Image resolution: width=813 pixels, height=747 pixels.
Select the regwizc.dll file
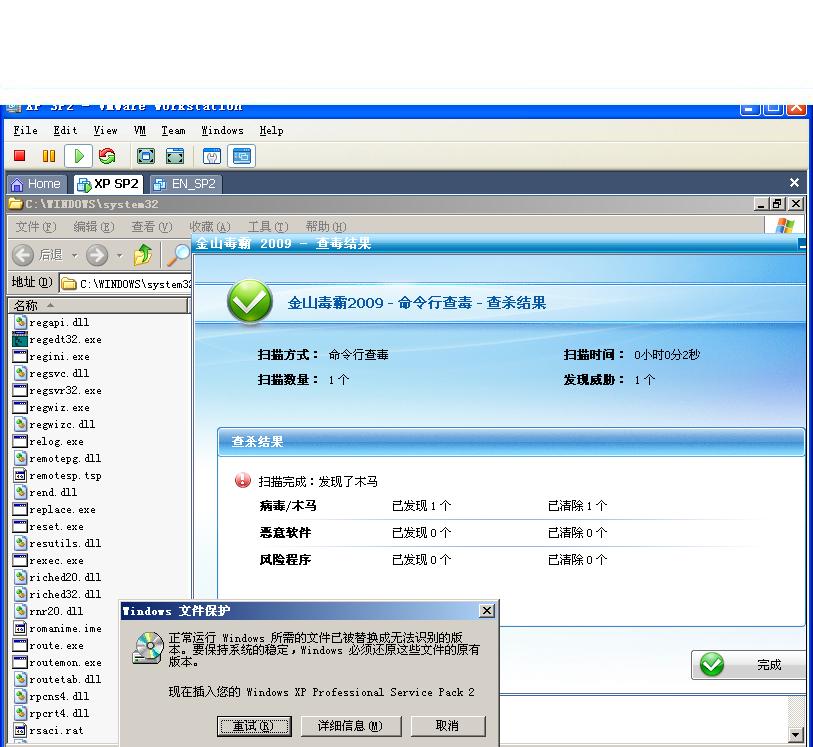tap(54, 425)
